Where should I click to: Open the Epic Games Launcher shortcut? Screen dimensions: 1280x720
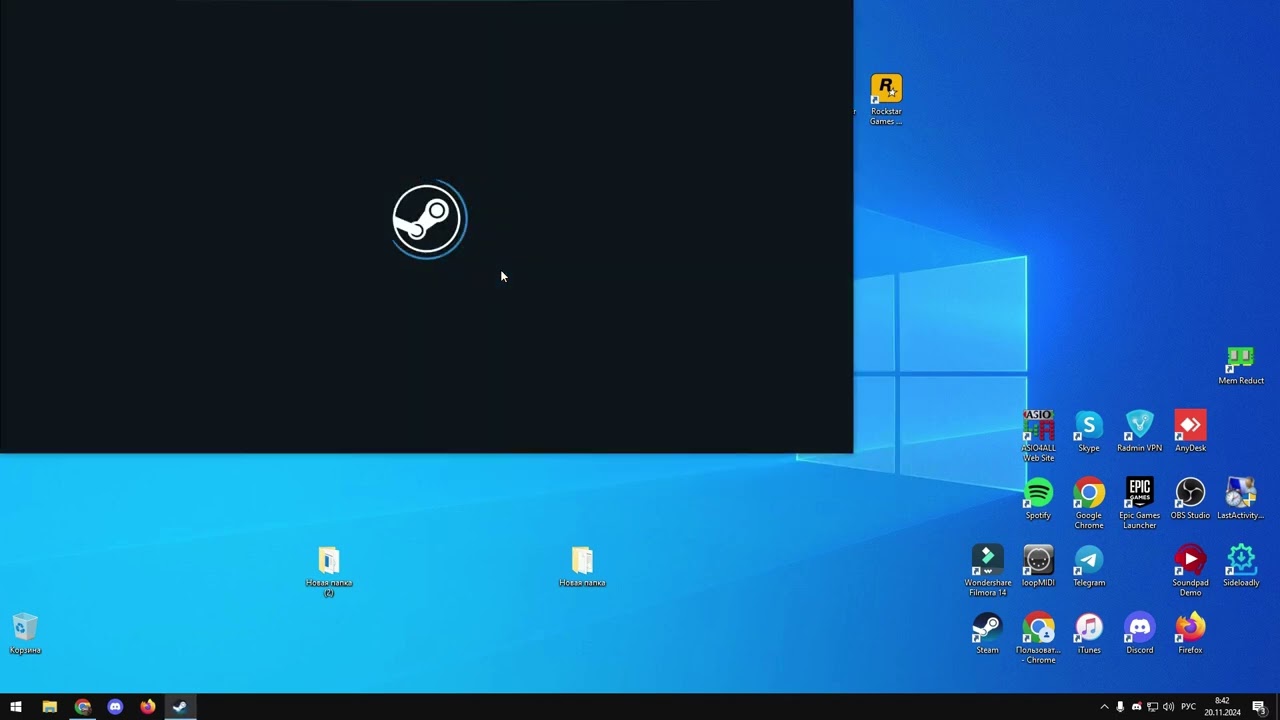tap(1139, 503)
